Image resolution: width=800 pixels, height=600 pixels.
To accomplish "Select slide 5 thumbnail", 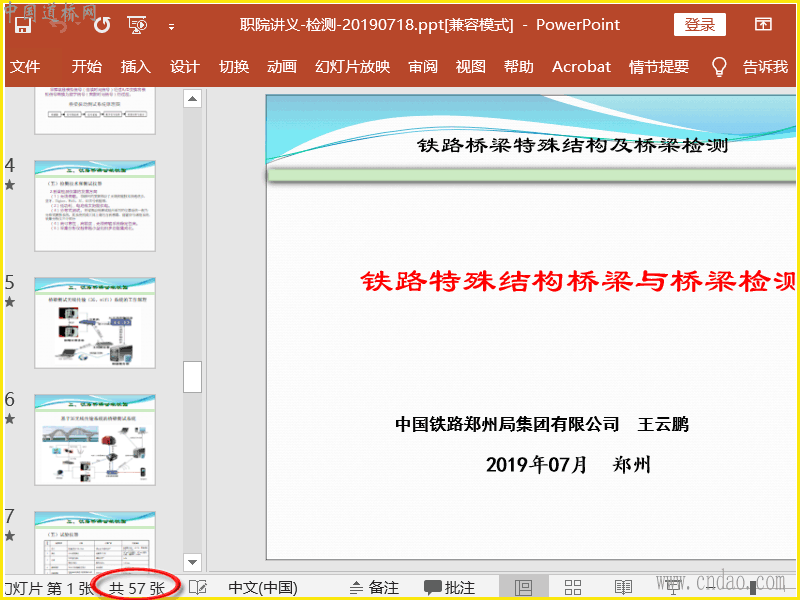I will tap(95, 323).
